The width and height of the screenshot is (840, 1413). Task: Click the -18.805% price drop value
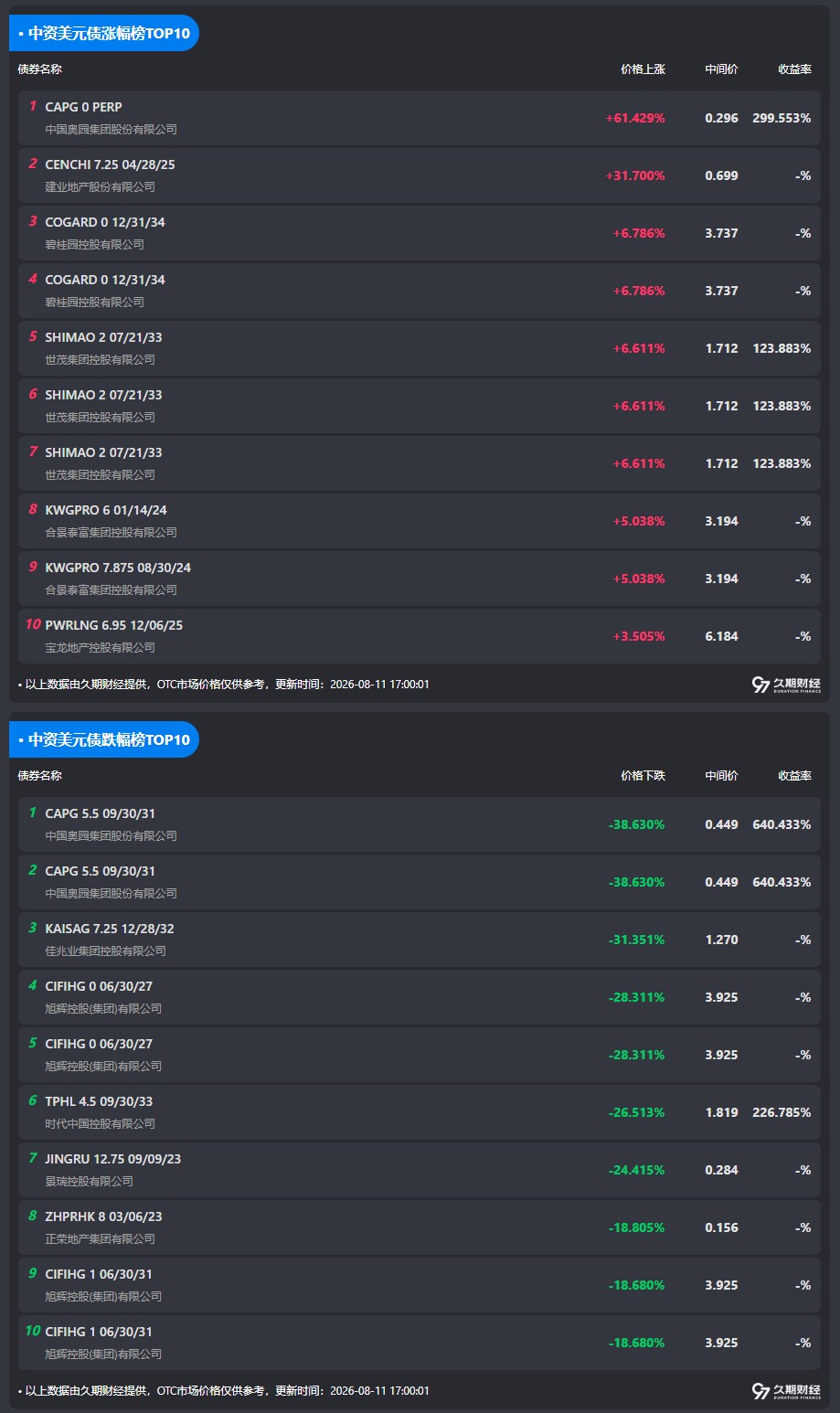(636, 1227)
